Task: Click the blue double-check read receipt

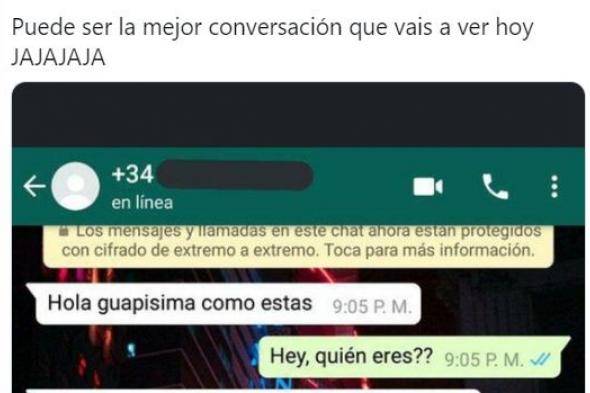Action: [x=540, y=360]
